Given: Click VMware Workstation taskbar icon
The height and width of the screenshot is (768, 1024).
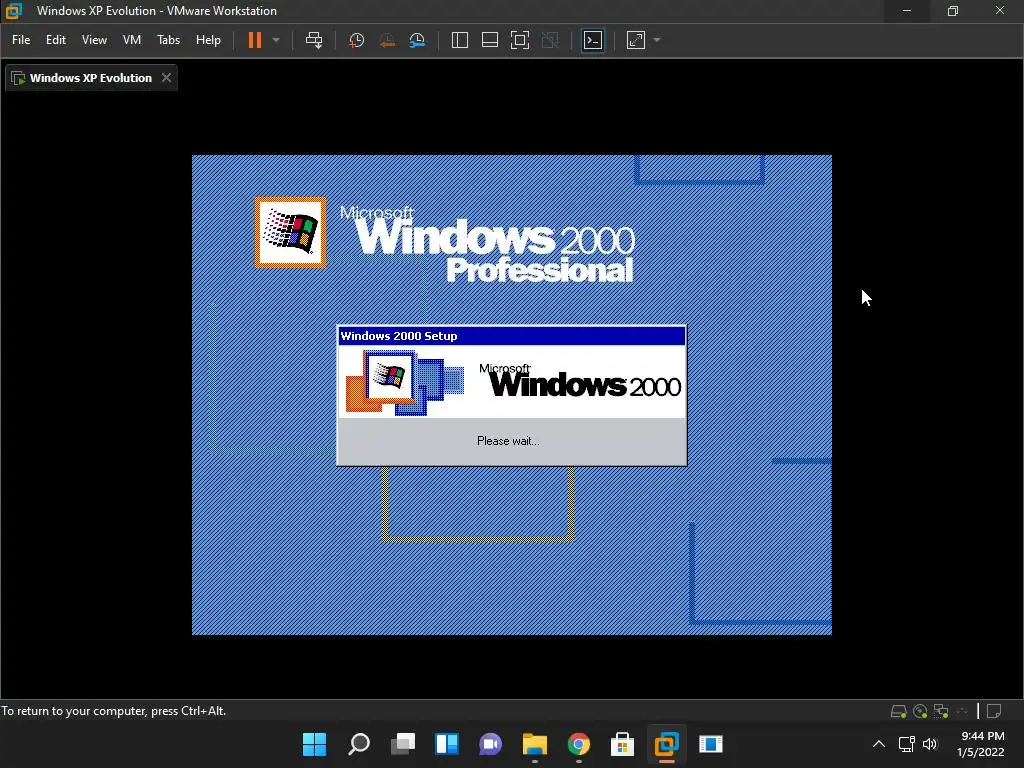Looking at the screenshot, I should [x=667, y=744].
